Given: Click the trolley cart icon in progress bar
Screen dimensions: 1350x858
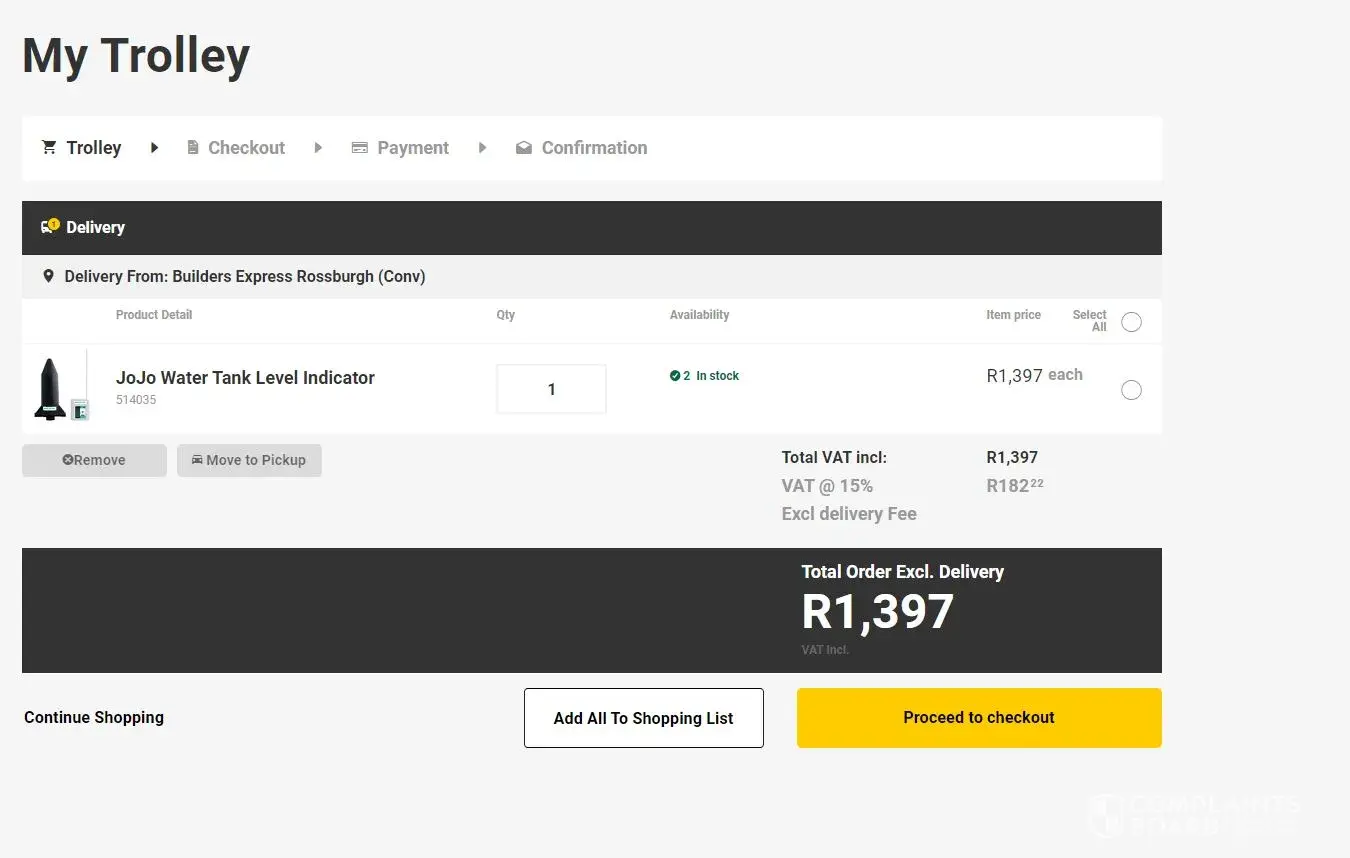Looking at the screenshot, I should point(49,147).
